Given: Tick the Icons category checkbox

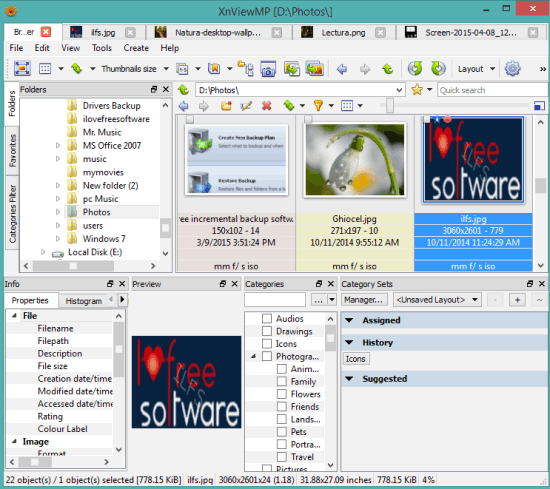Looking at the screenshot, I should click(267, 344).
